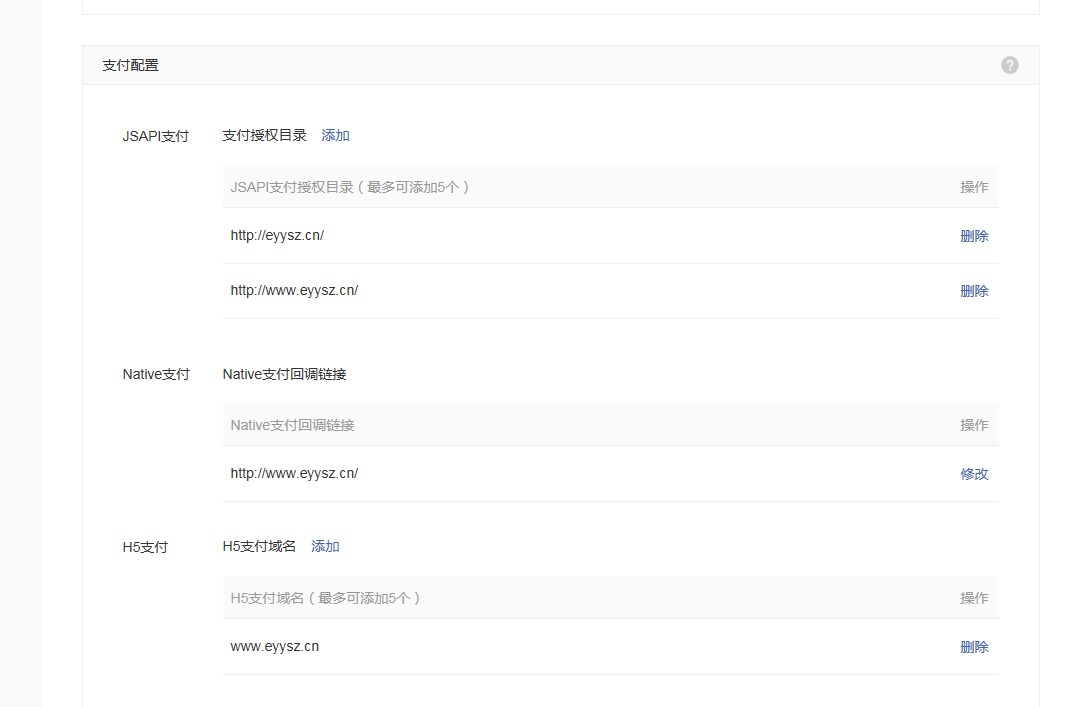
Task: Click the http://eyysz.cn/ URL entry
Action: tap(277, 235)
